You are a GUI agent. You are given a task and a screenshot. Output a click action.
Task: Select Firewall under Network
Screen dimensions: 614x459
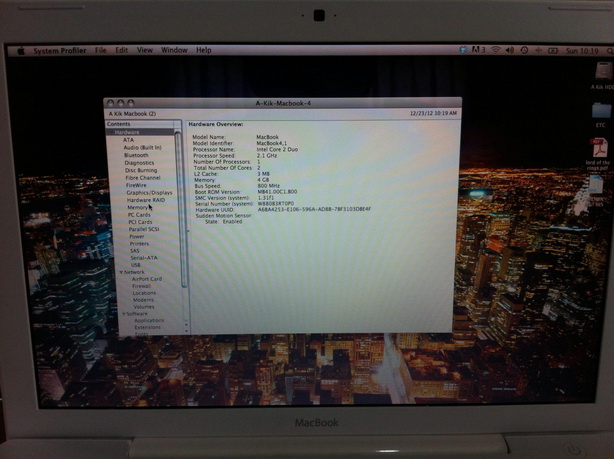[141, 286]
